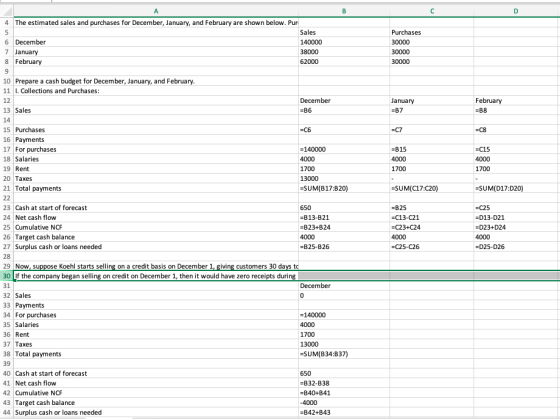560x419 pixels.
Task: Click =SUM(C17:C20) total payments cell
Action: click(x=432, y=188)
